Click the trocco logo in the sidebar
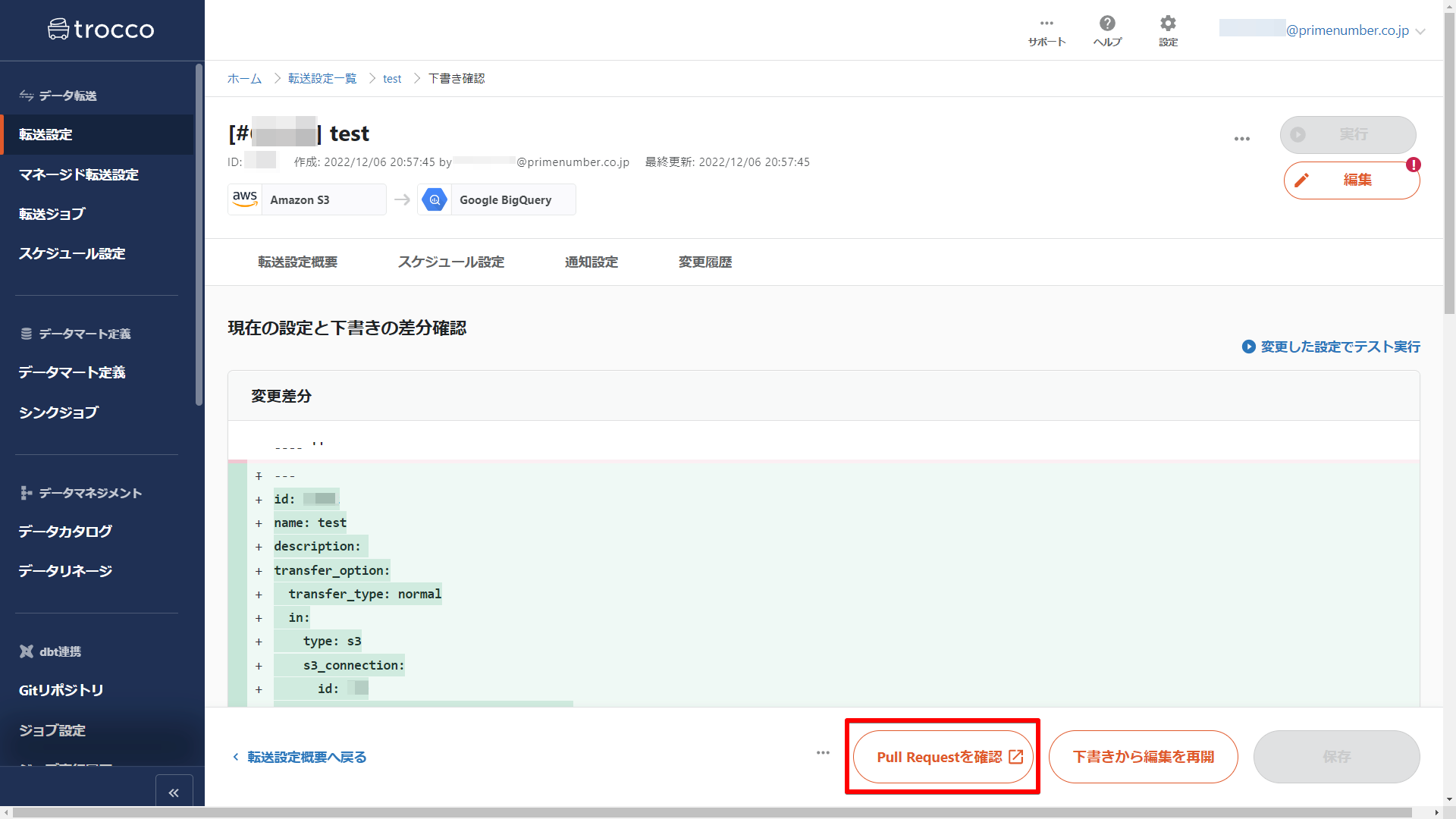 point(101,30)
